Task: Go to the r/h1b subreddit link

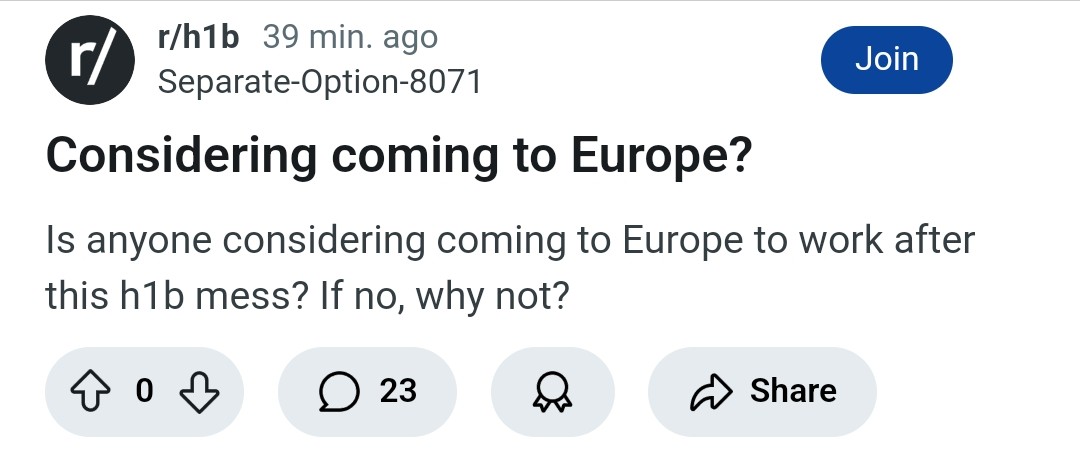Action: (x=198, y=37)
